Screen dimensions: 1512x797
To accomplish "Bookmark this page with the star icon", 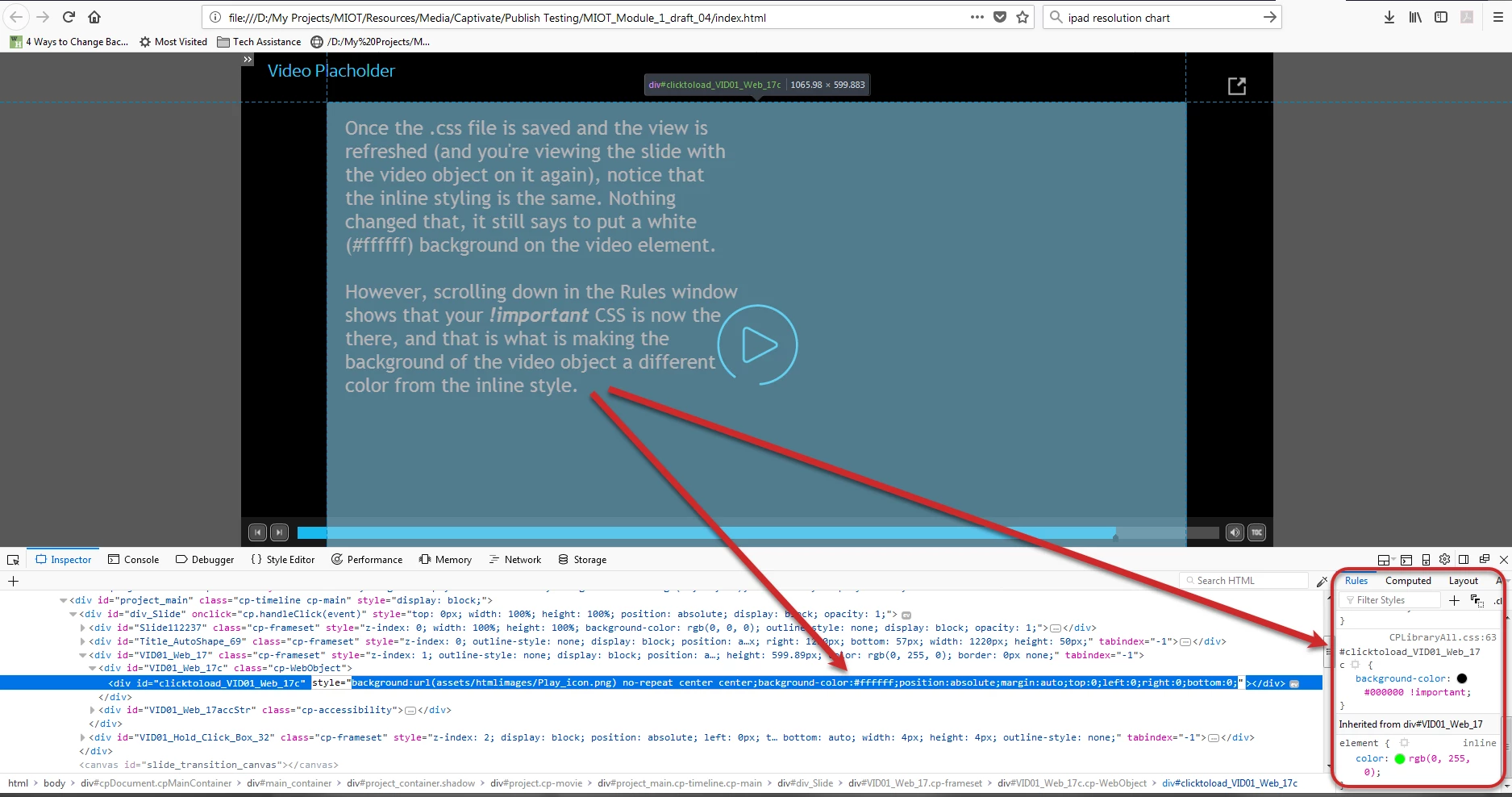I will 1023,17.
